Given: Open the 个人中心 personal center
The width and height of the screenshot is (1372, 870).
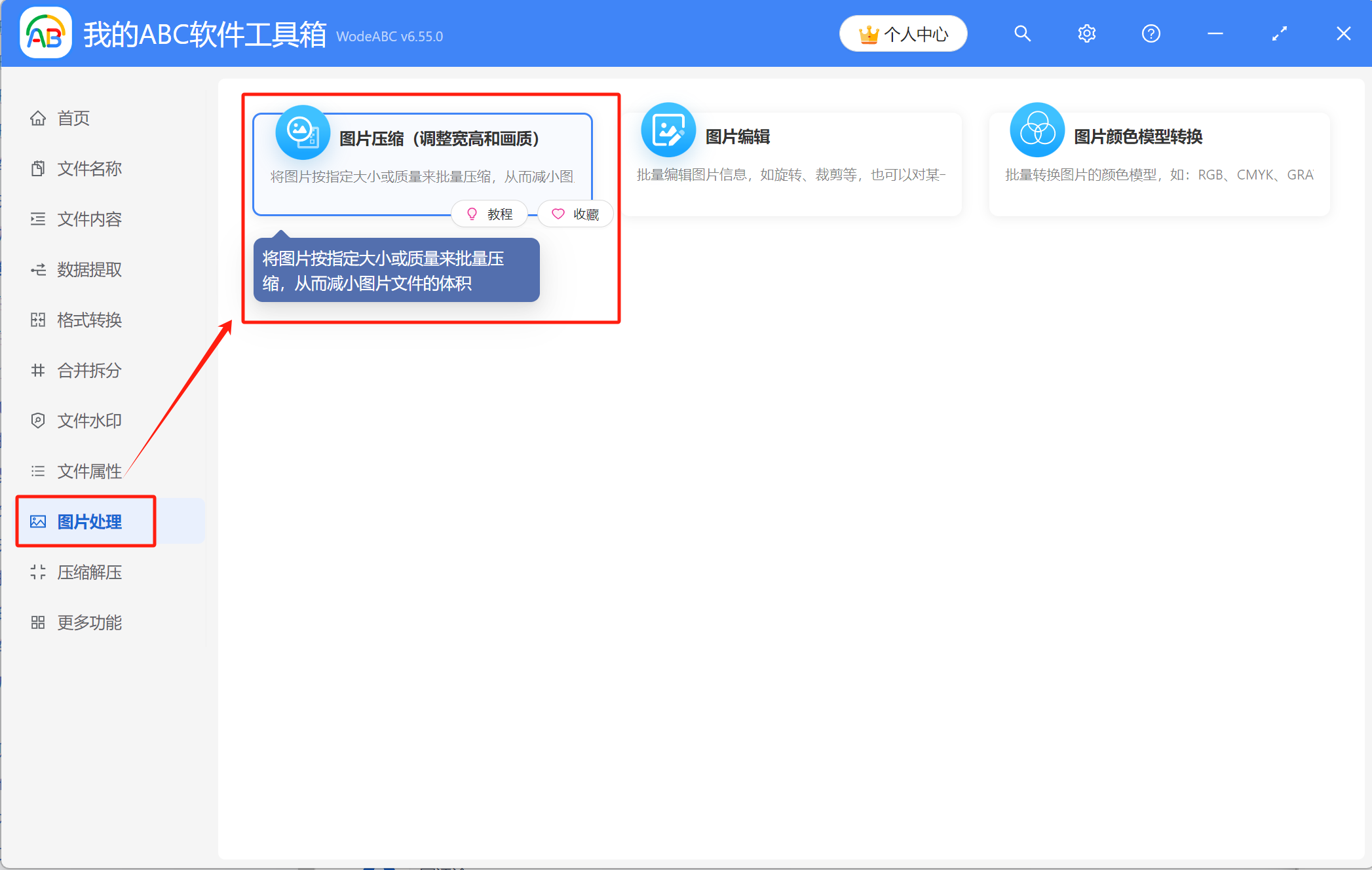Looking at the screenshot, I should (903, 34).
